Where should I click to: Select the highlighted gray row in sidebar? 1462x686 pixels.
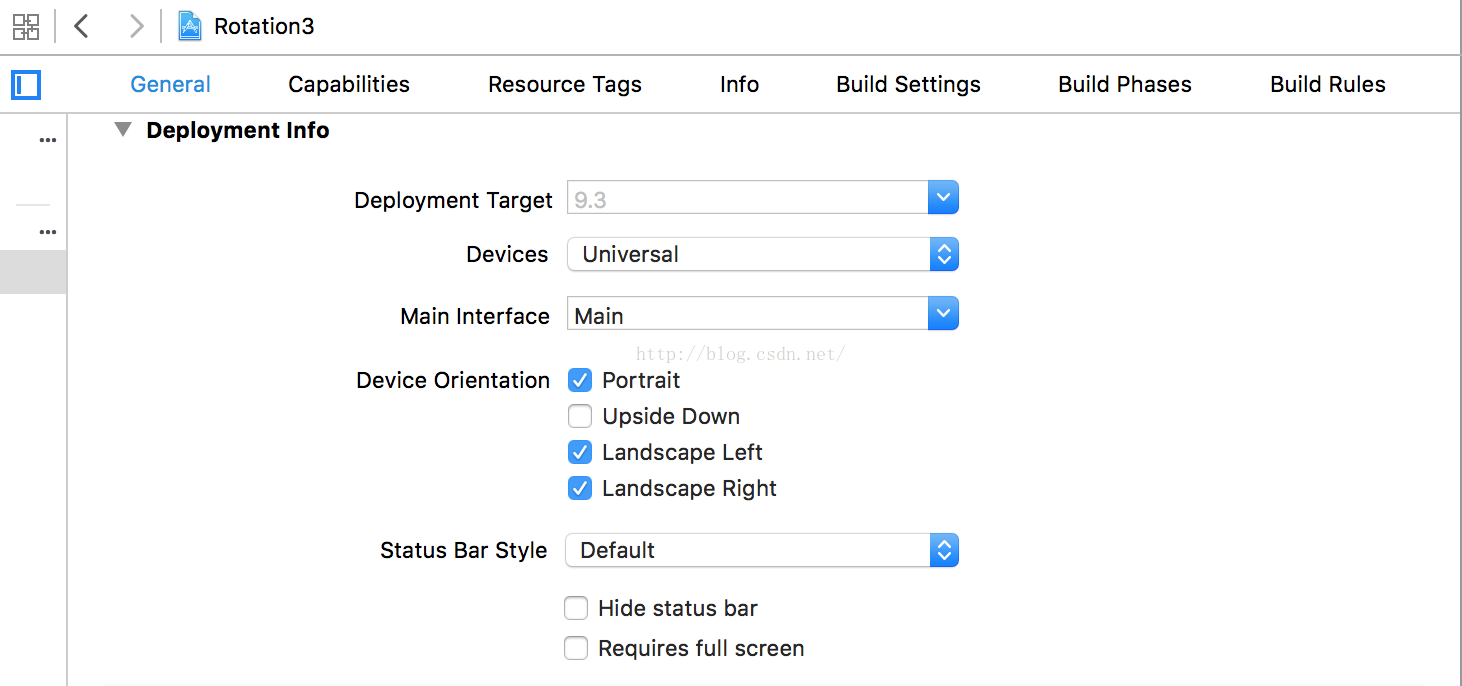click(x=33, y=272)
